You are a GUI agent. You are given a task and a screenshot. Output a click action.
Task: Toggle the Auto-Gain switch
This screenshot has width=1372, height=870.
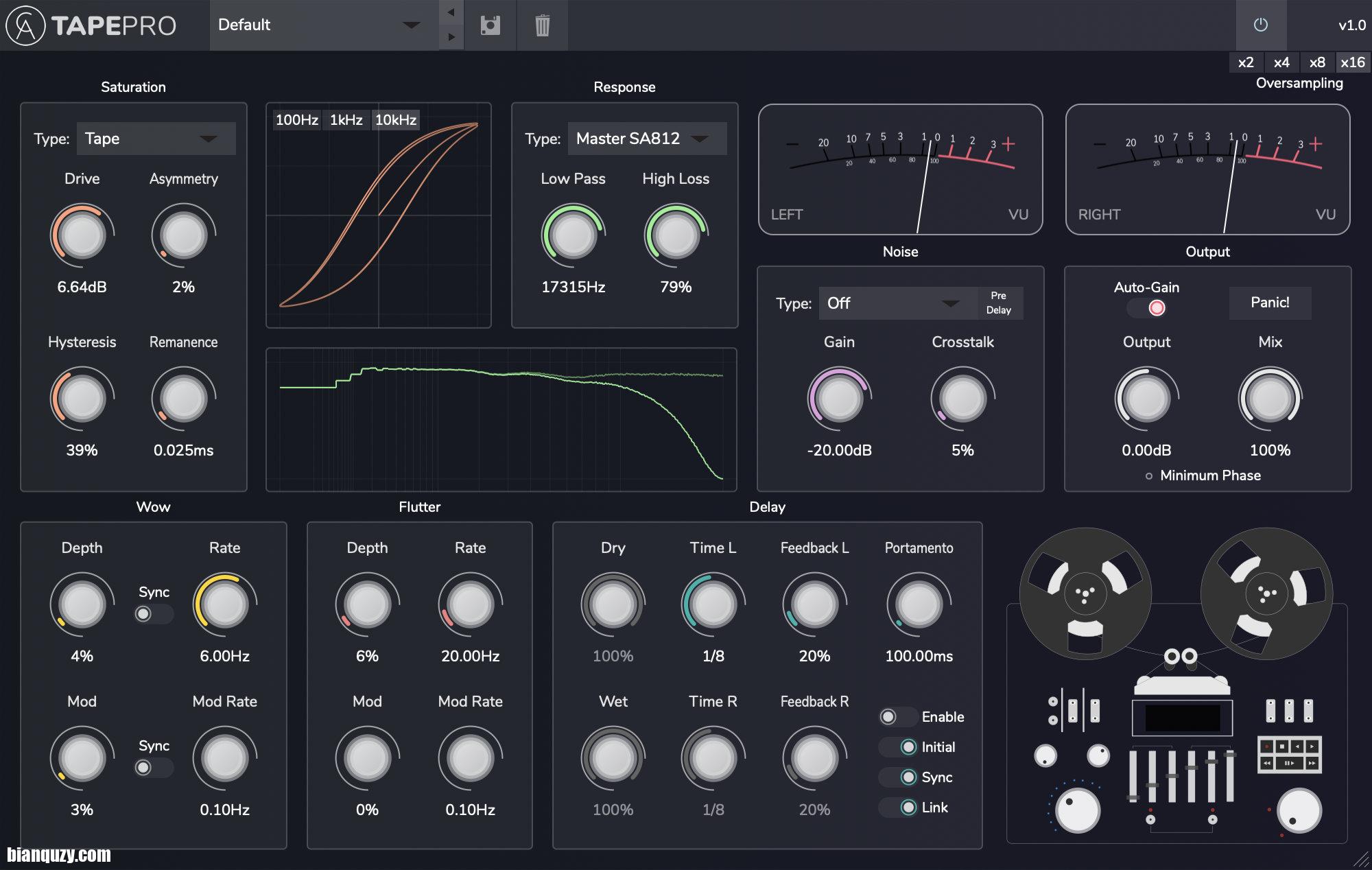click(x=1147, y=308)
